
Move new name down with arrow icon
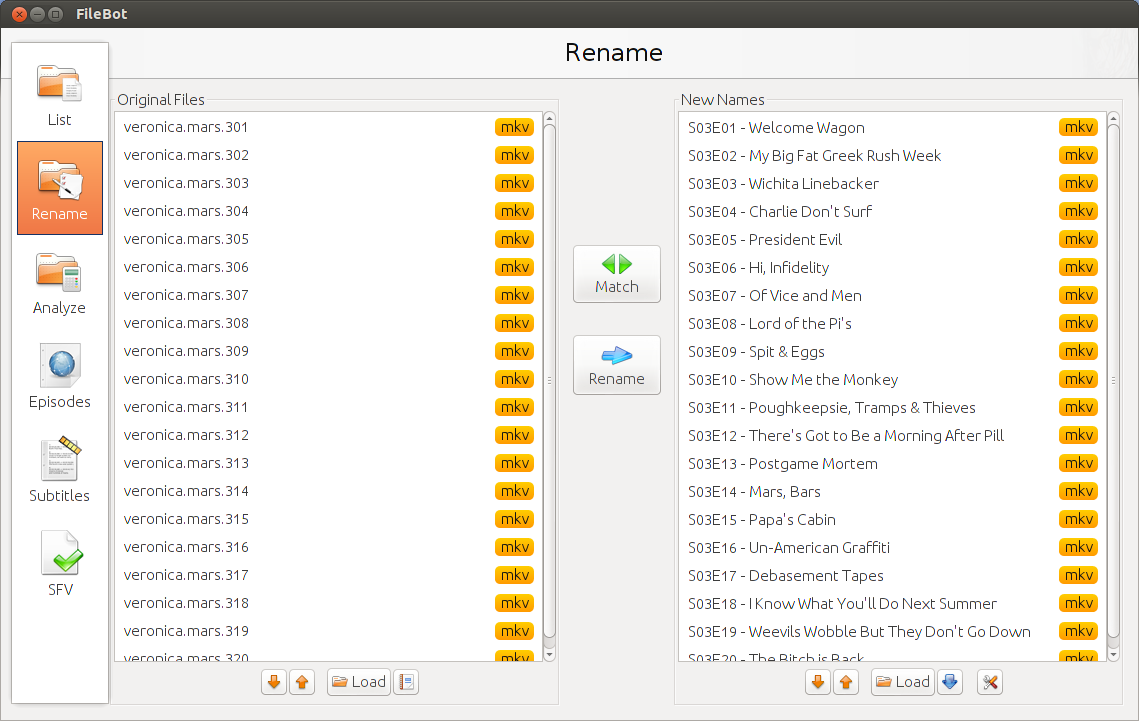pyautogui.click(x=818, y=682)
